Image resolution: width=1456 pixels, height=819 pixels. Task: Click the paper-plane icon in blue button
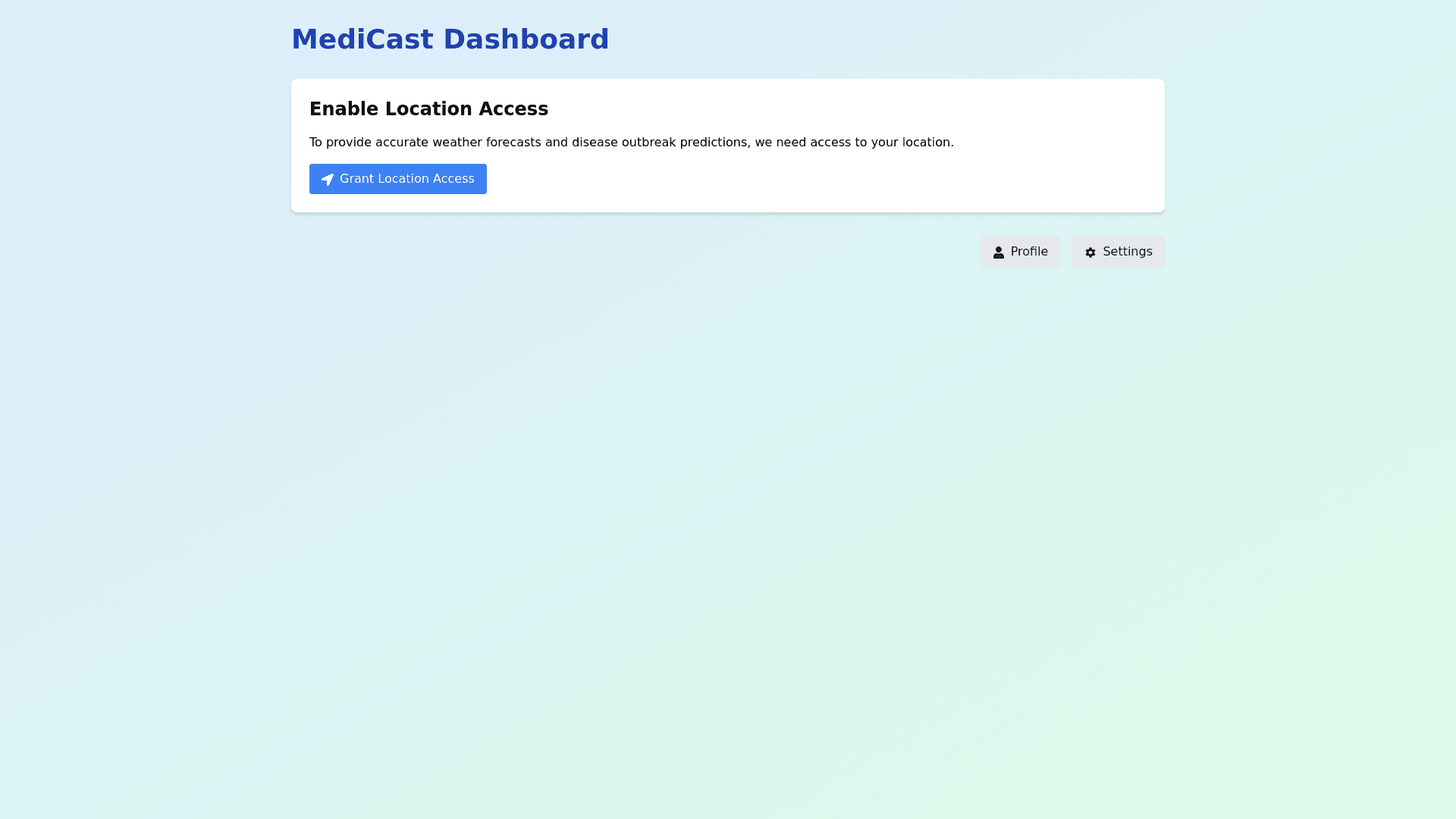pyautogui.click(x=328, y=180)
